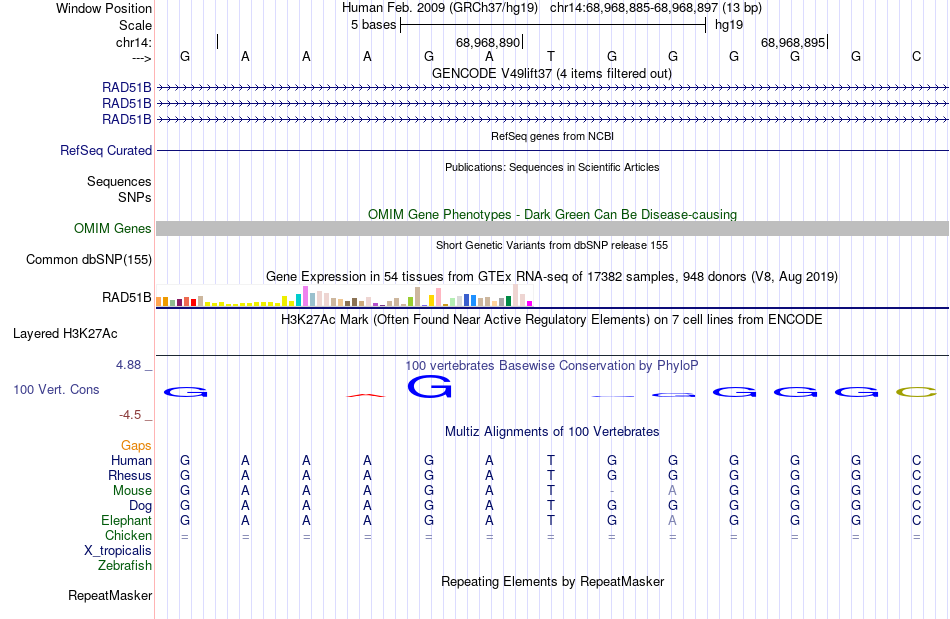Click the X_tropicalis species label

pos(118,551)
